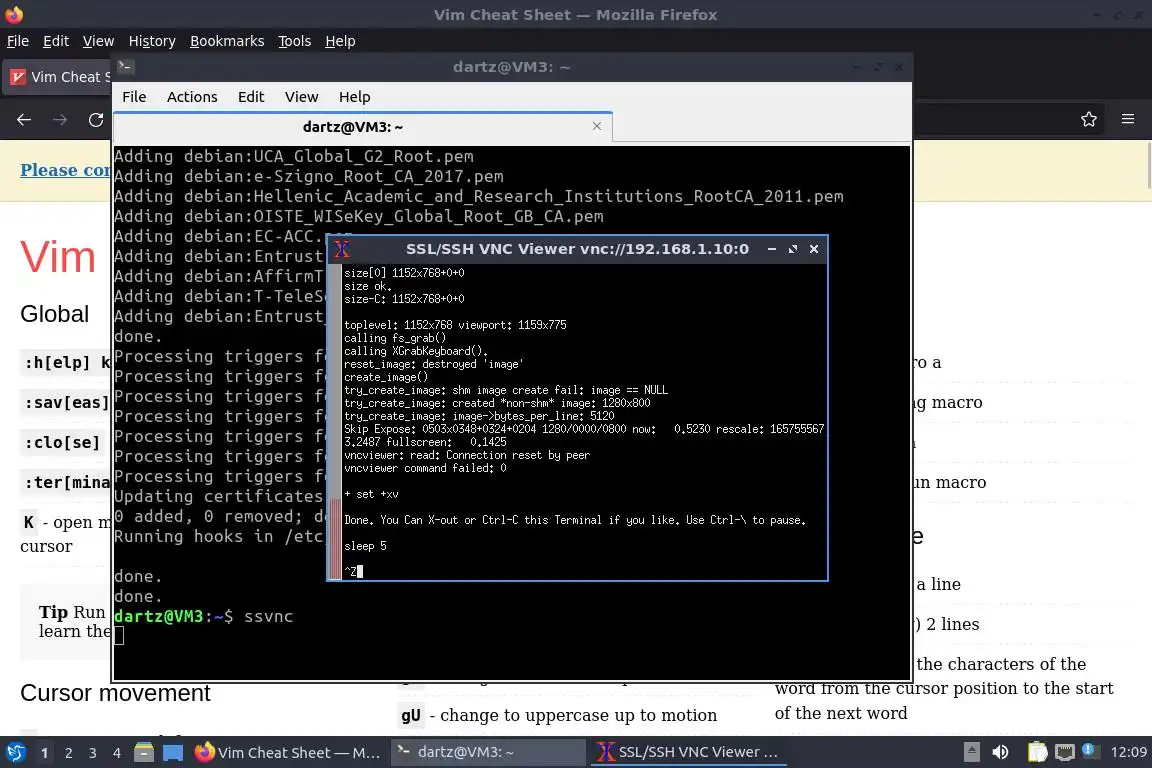
Task: Open file manager from taskbar launcher
Action: 144,753
